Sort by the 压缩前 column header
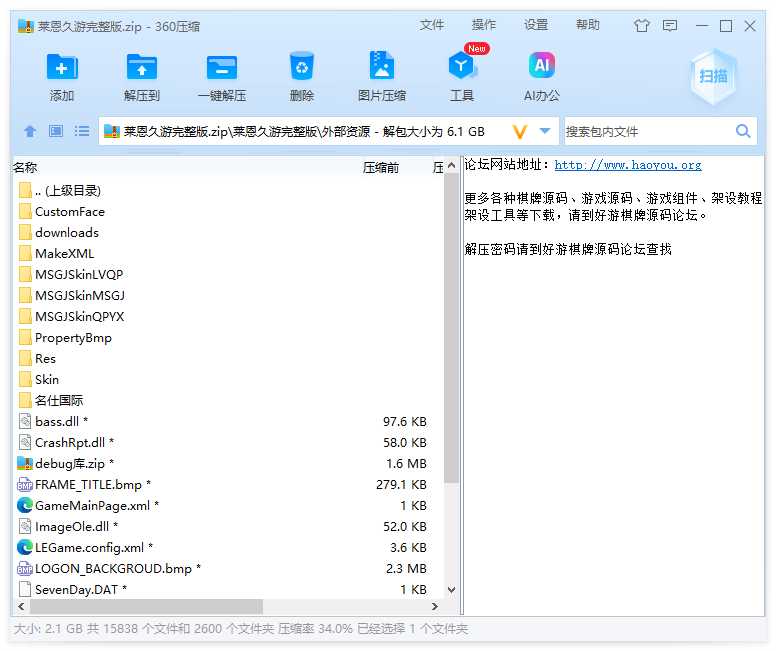This screenshot has height=651, width=776. point(381,167)
